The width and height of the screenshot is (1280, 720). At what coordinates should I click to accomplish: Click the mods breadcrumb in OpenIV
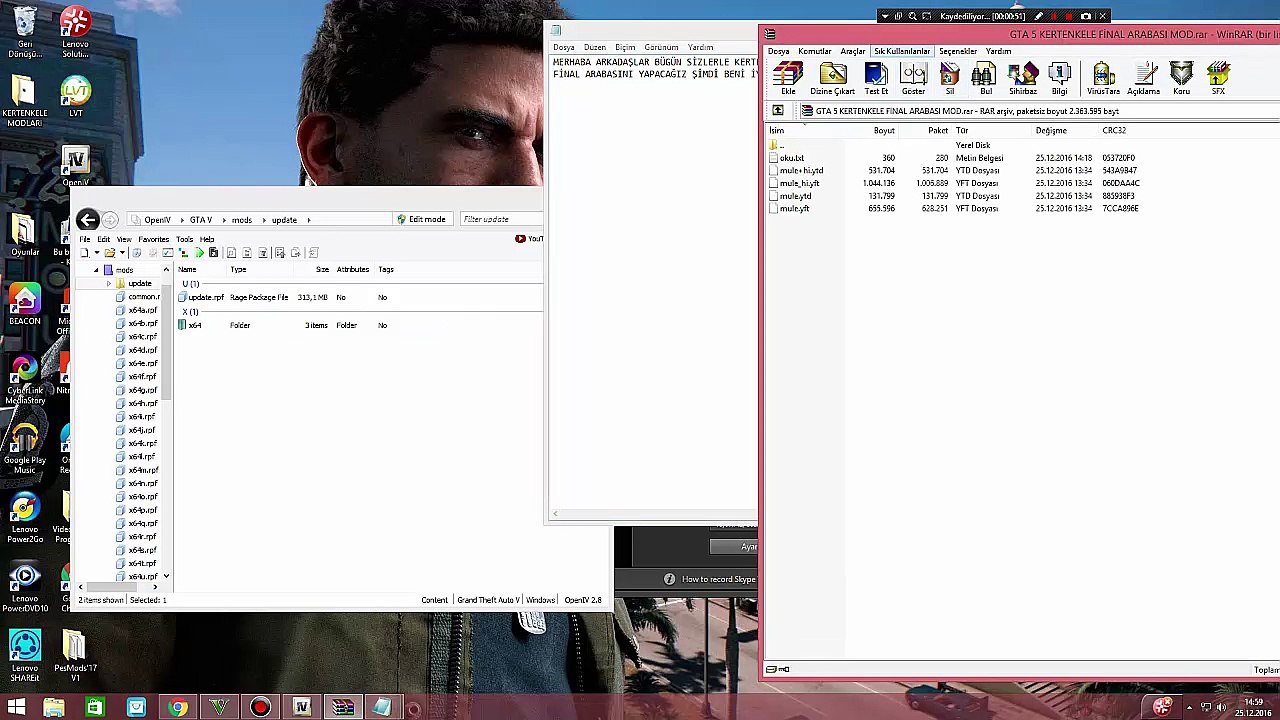tap(242, 220)
